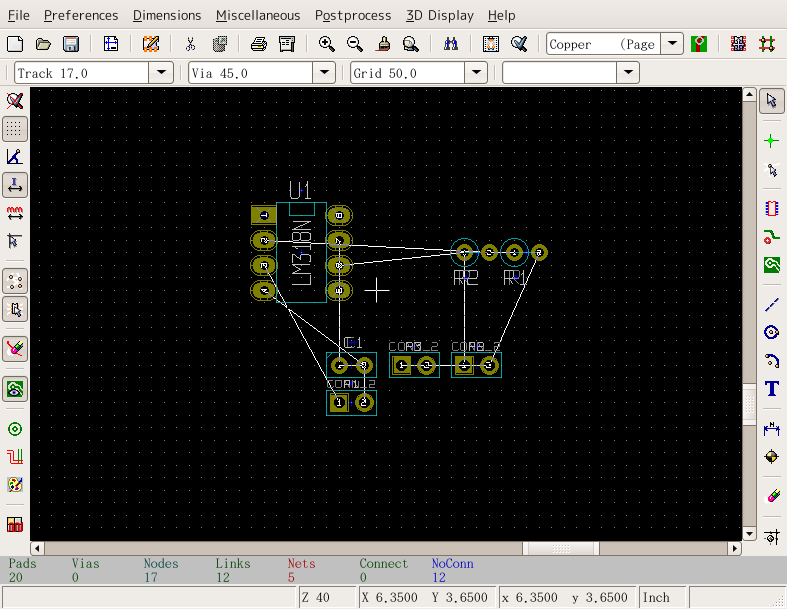Select the Add tracks and vias tool

tap(771, 237)
